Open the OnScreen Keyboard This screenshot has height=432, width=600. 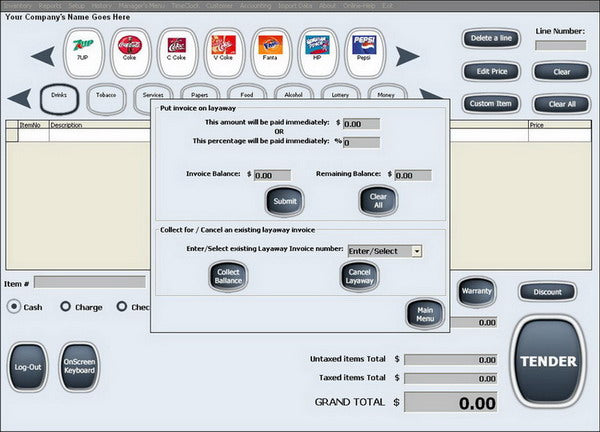click(x=79, y=367)
